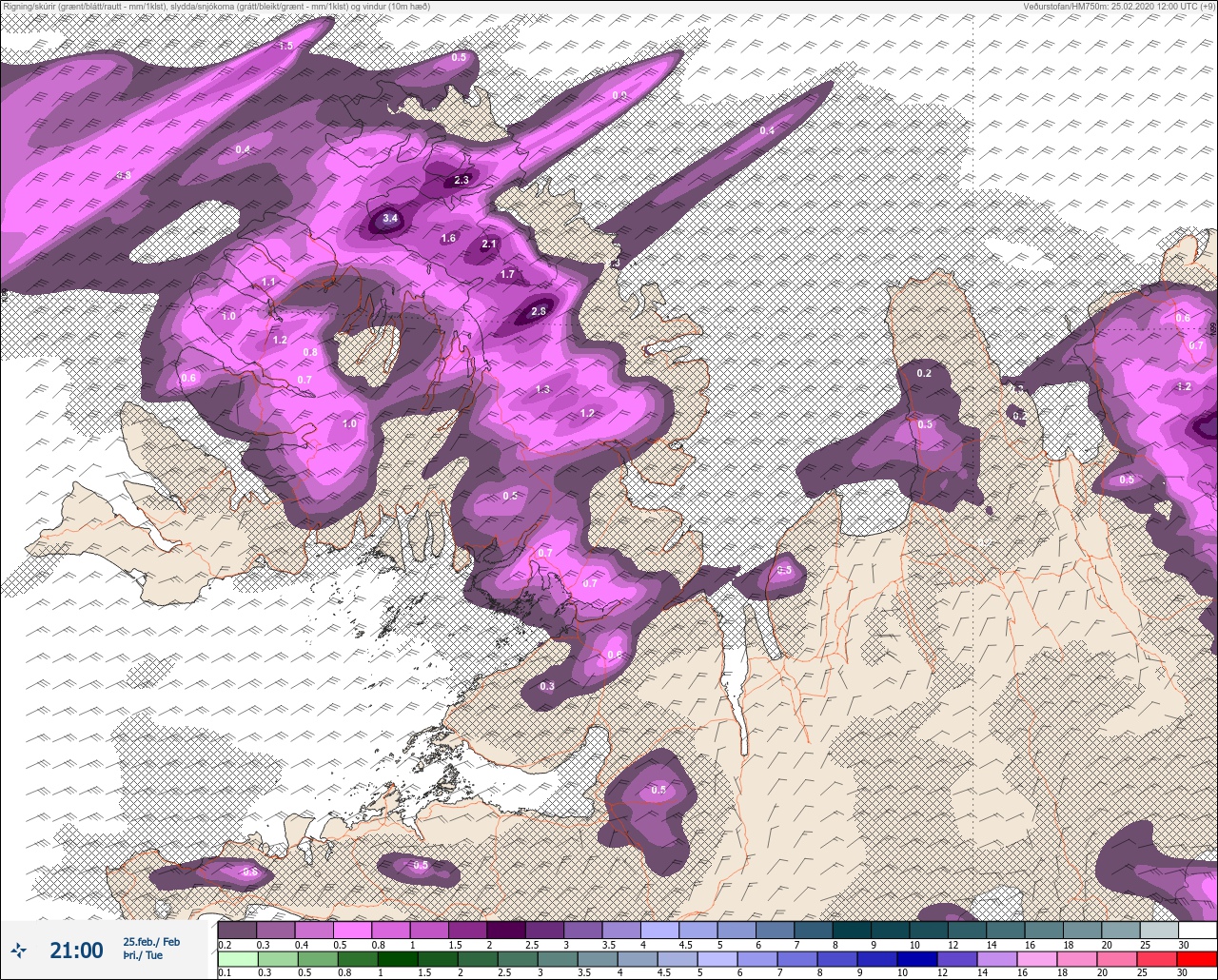The image size is (1218, 980).
Task: Click the 2.1 value label on map
Action: pyautogui.click(x=489, y=245)
